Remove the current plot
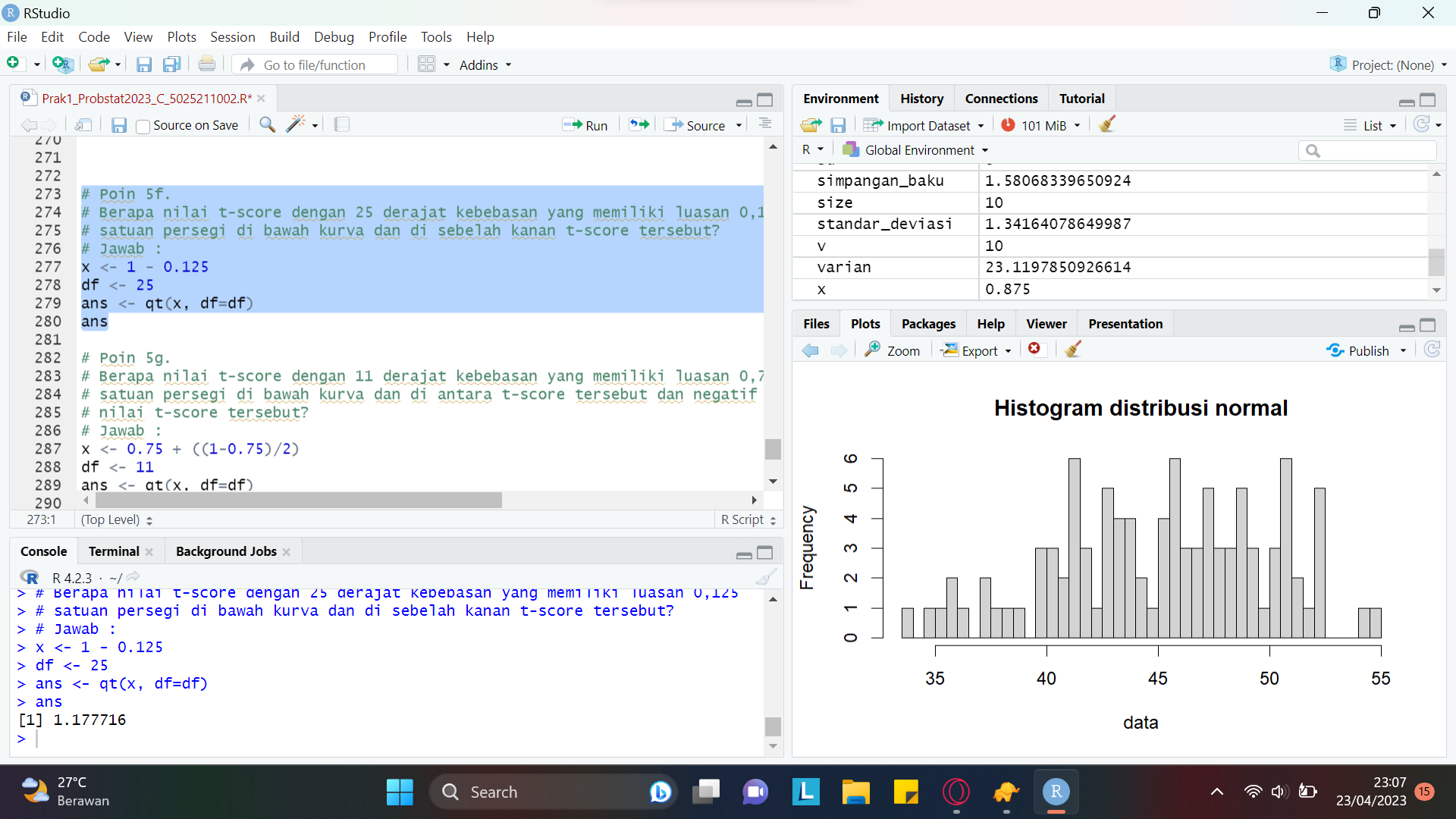Screen dimensions: 1456x819 (x=1035, y=350)
